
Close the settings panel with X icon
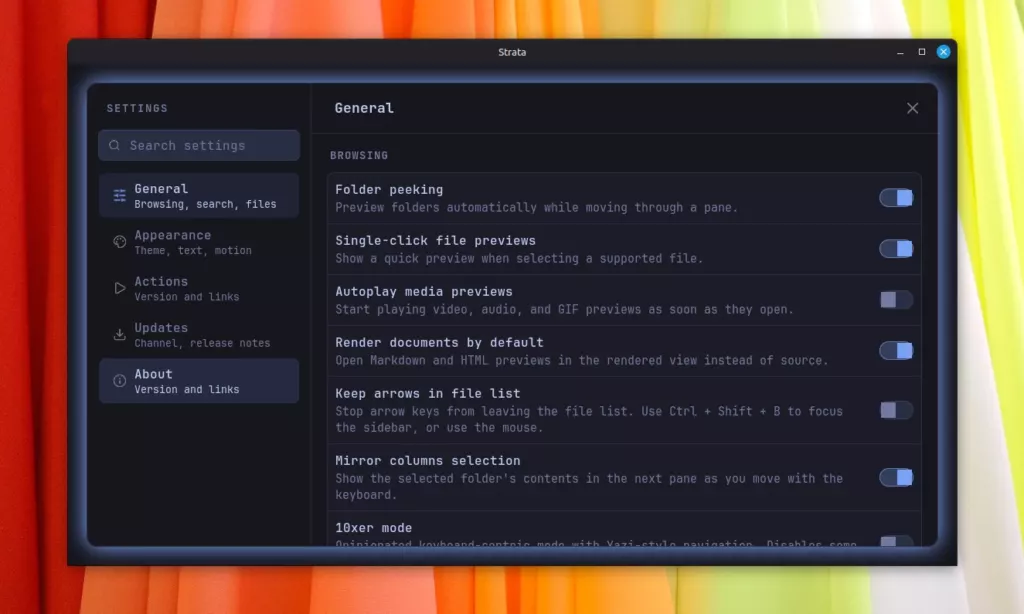click(x=912, y=108)
